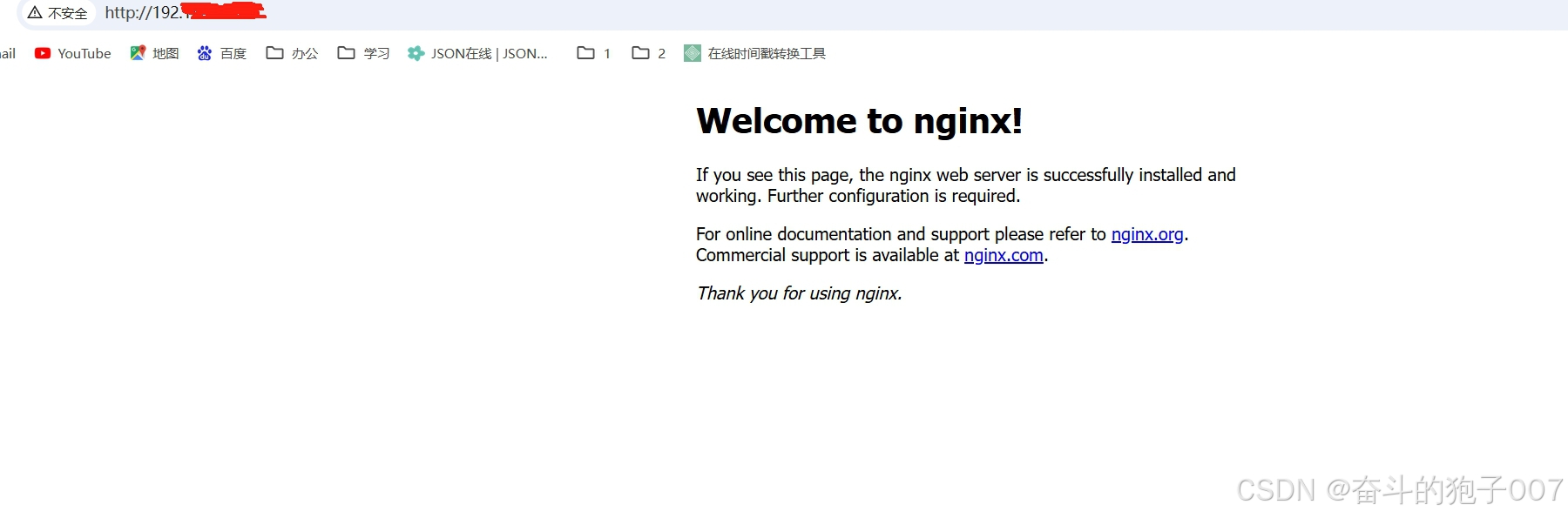Viewport: 1568px width, 518px height.
Task: Open the 百度 Baidu bookmark
Action: [222, 53]
